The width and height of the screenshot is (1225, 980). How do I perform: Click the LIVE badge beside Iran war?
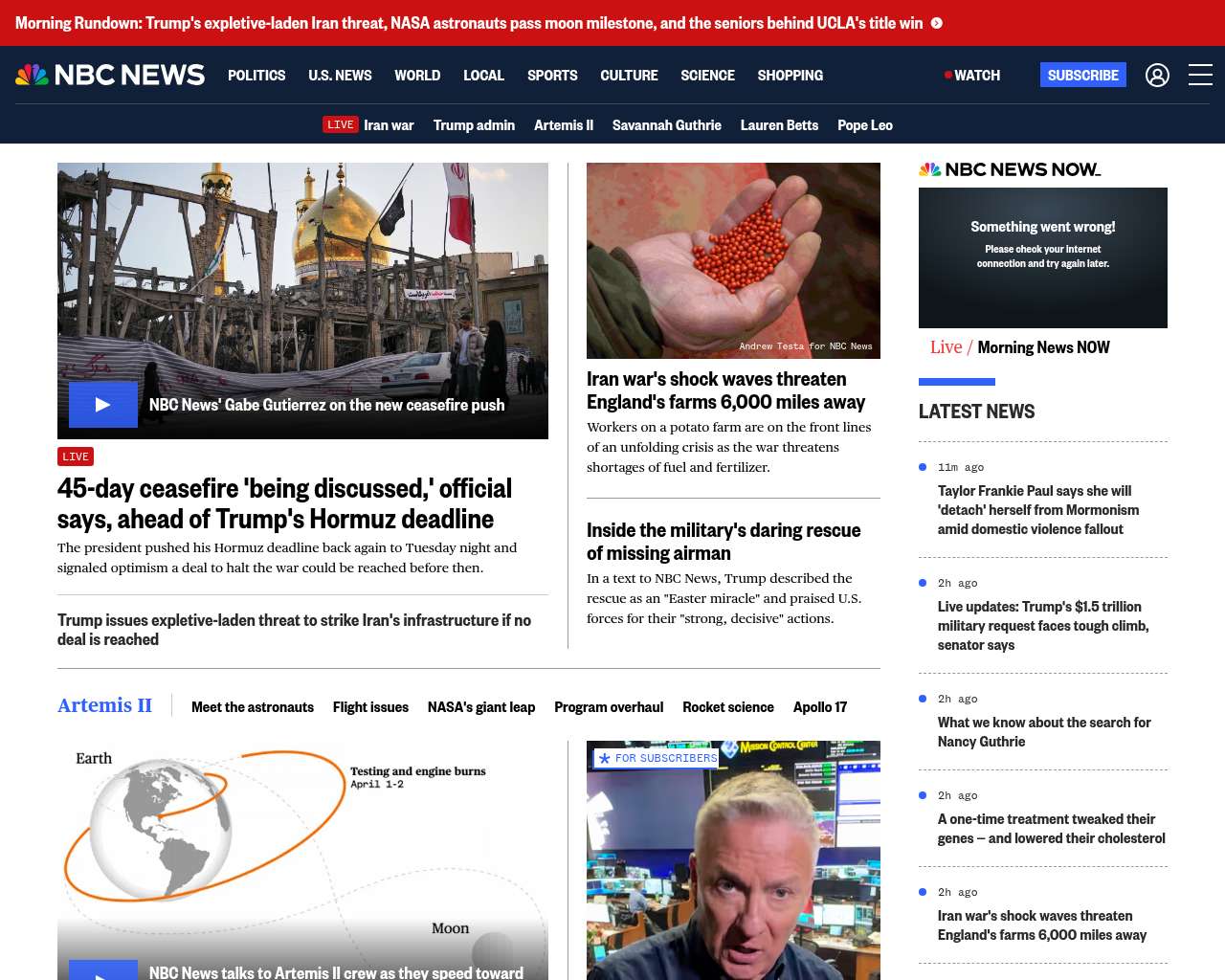coord(340,124)
